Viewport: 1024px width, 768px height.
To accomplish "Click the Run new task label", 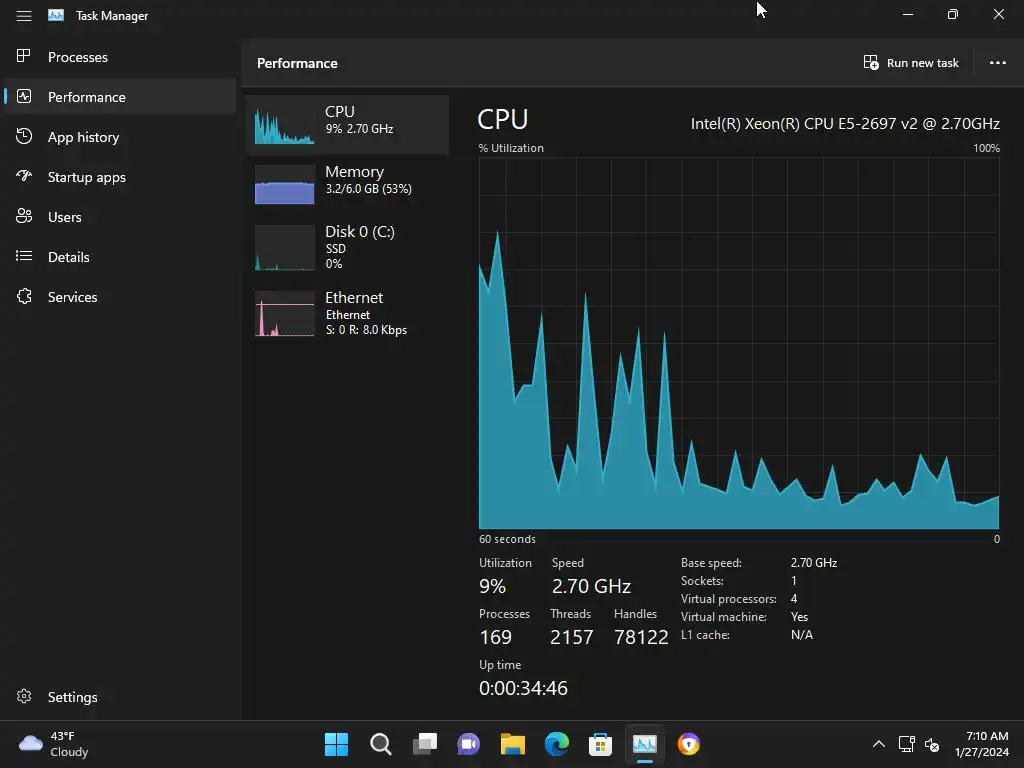I will coord(922,63).
